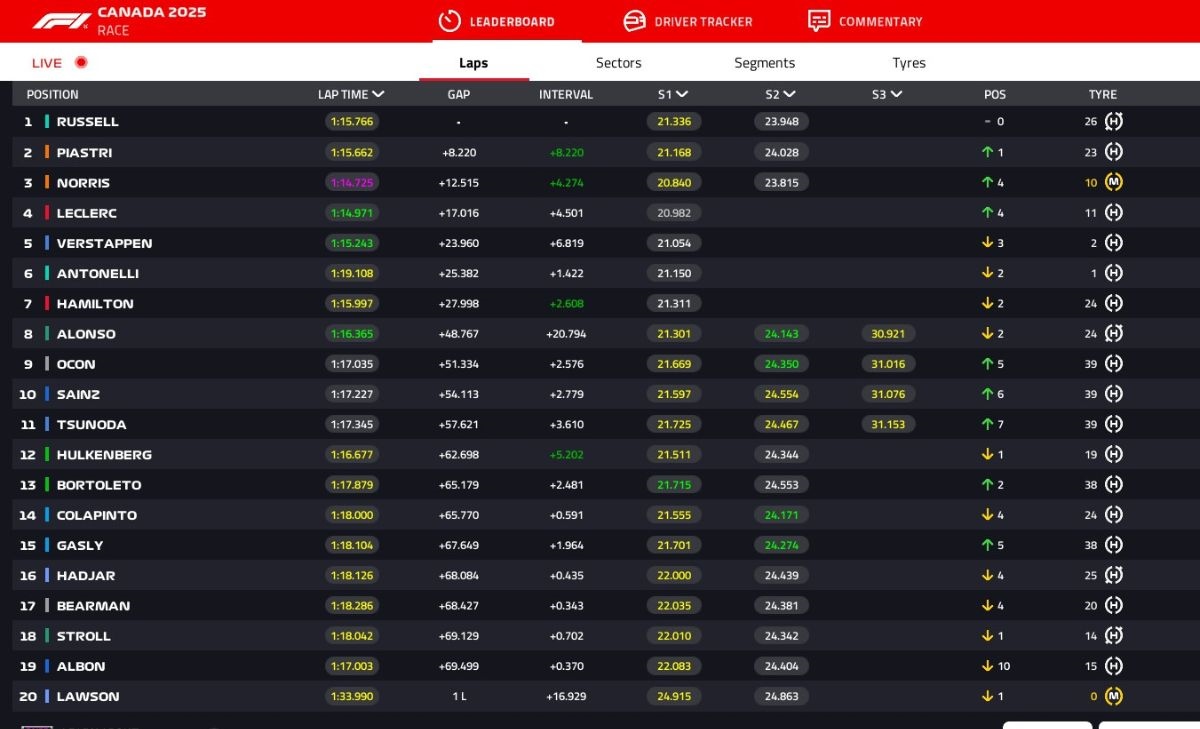Click the red LIVE indicator dot

pos(81,62)
